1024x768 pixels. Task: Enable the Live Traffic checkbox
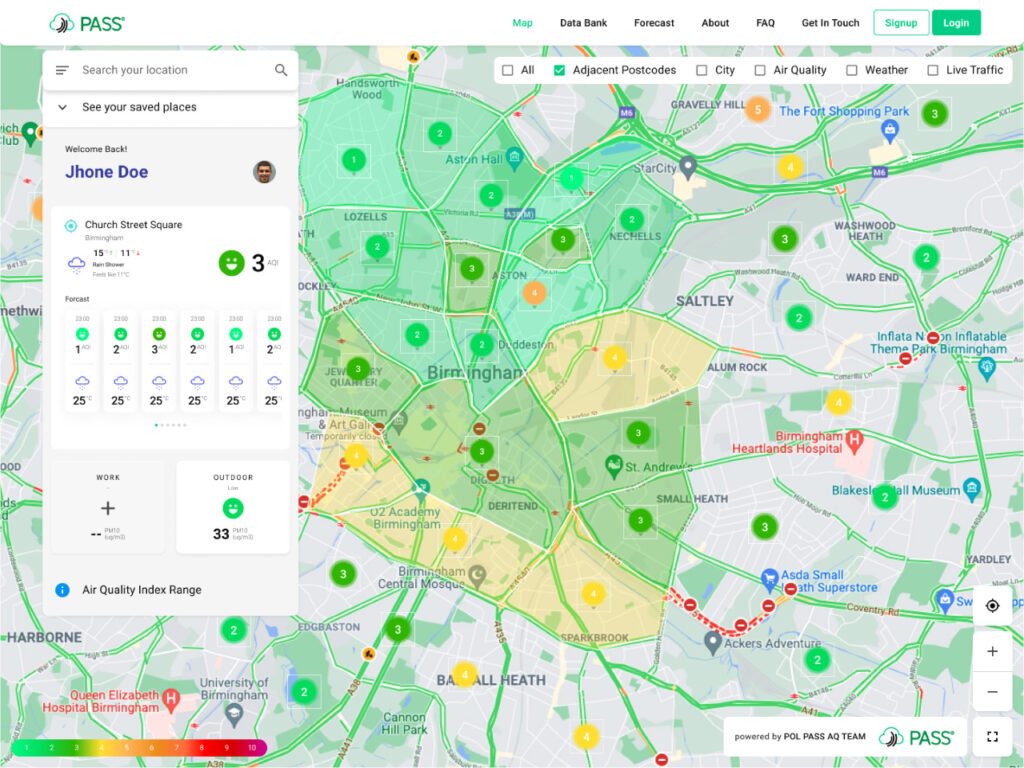[x=936, y=70]
